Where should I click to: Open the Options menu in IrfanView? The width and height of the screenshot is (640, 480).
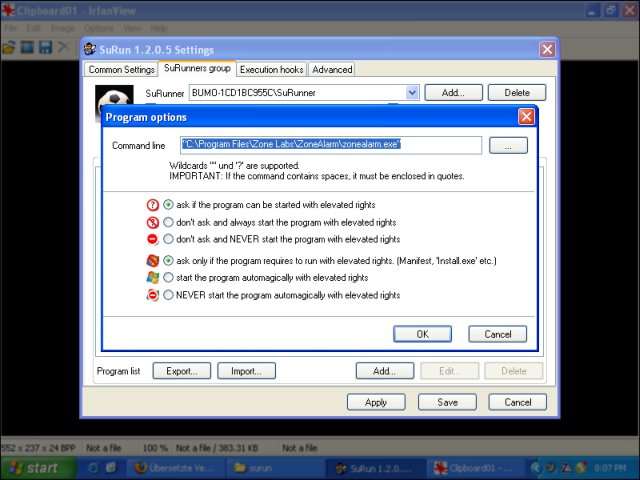99,28
